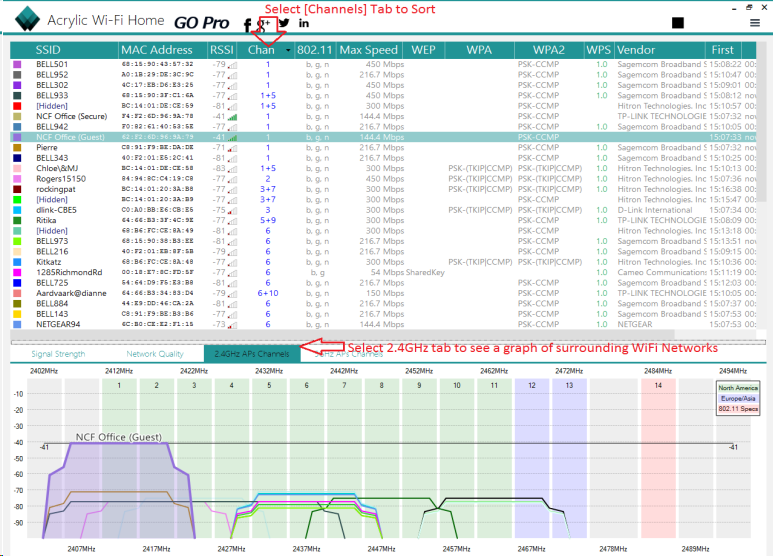This screenshot has height=556, width=773.
Task: Select the NETGEAR94 network row
Action: point(383,324)
